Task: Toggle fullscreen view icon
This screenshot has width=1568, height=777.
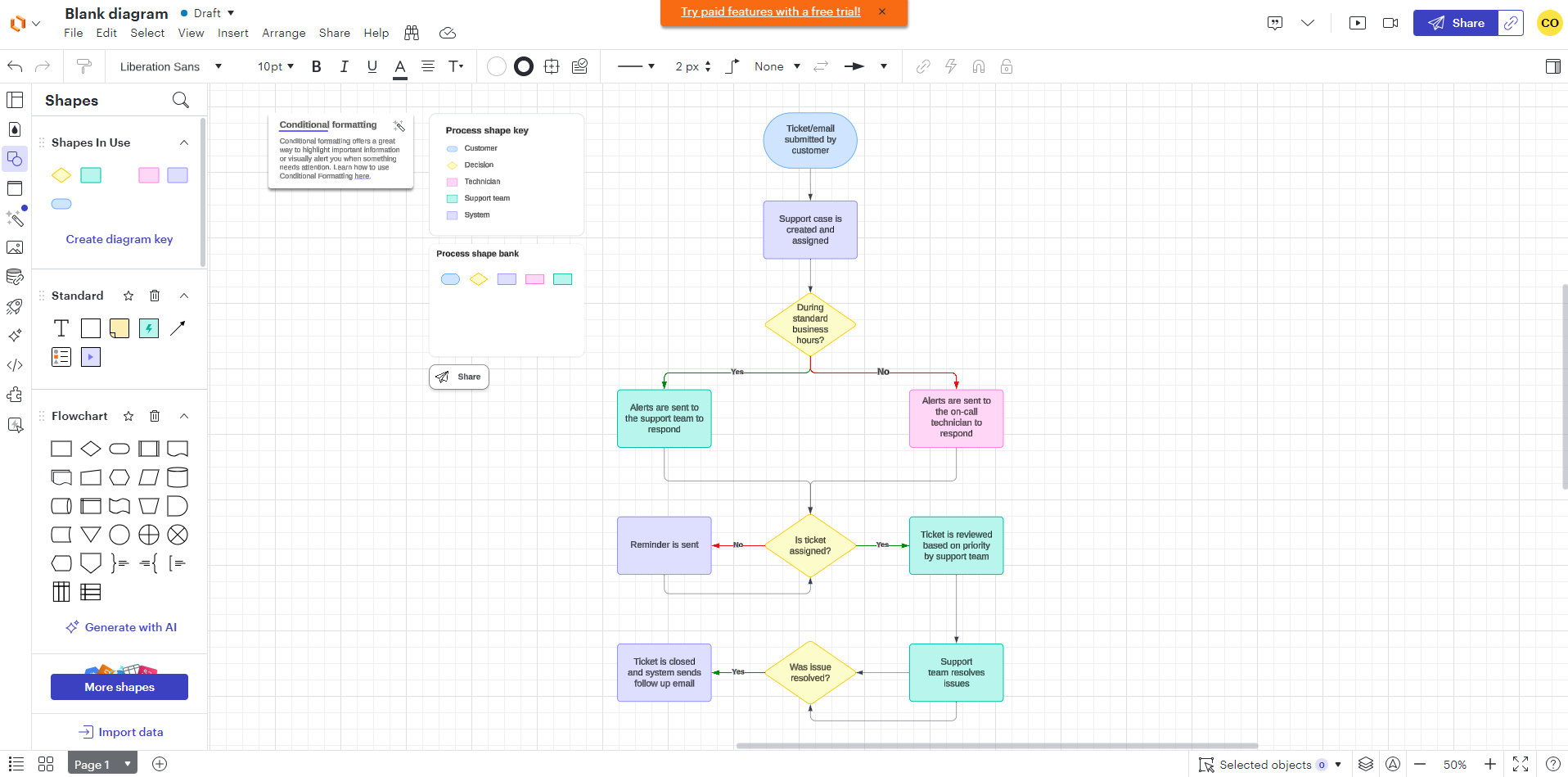Action: pos(1521,764)
